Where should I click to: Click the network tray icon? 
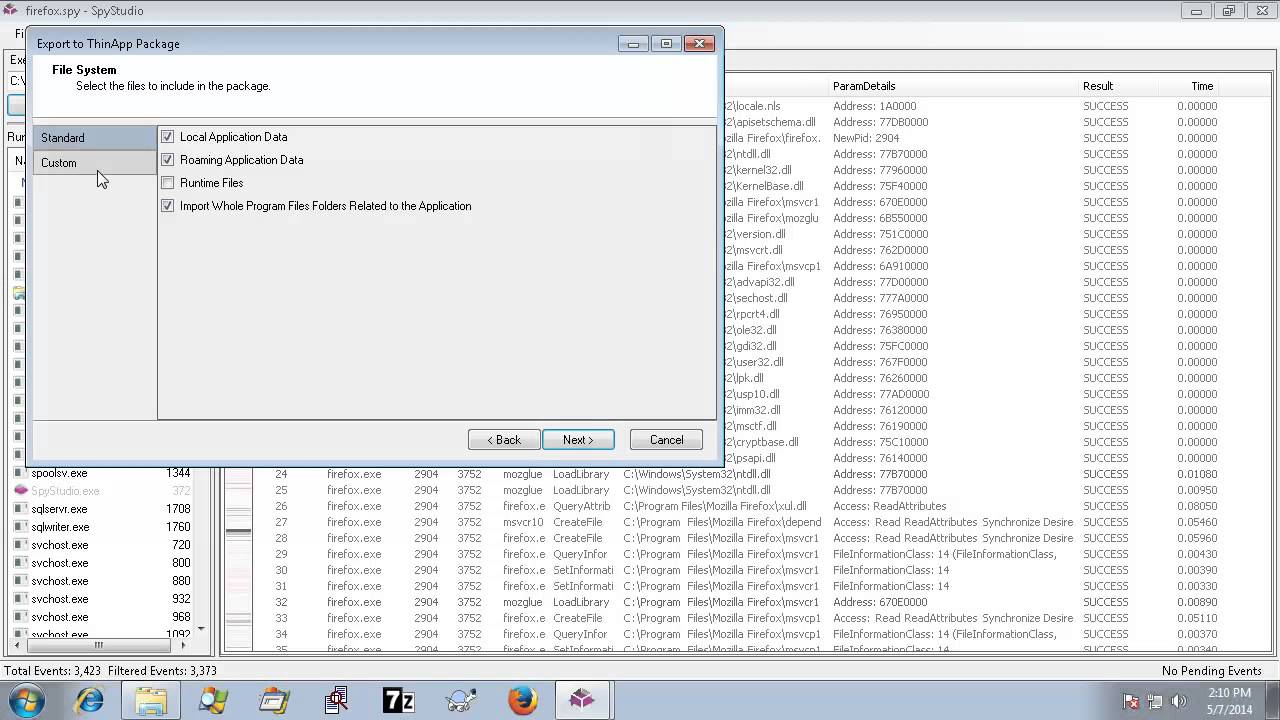[1155, 701]
